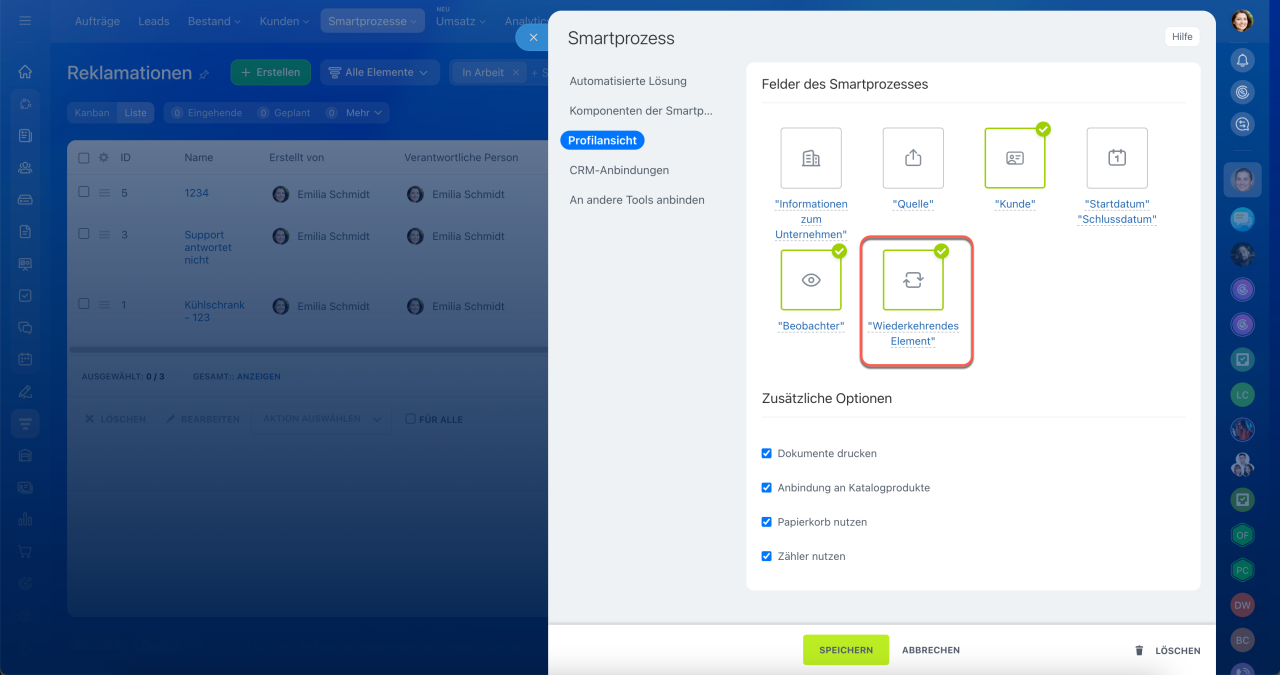The image size is (1280, 675).
Task: Expand the Smartprozesse menu
Action: [x=372, y=21]
